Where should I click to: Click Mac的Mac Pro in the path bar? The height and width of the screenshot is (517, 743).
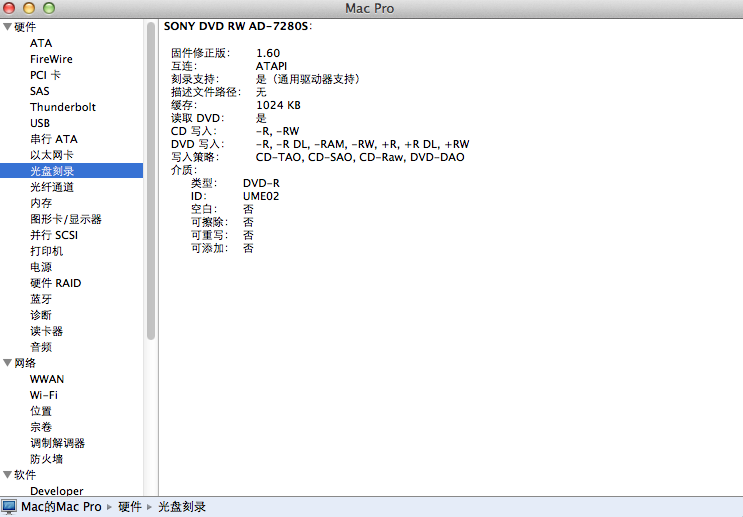click(x=61, y=507)
